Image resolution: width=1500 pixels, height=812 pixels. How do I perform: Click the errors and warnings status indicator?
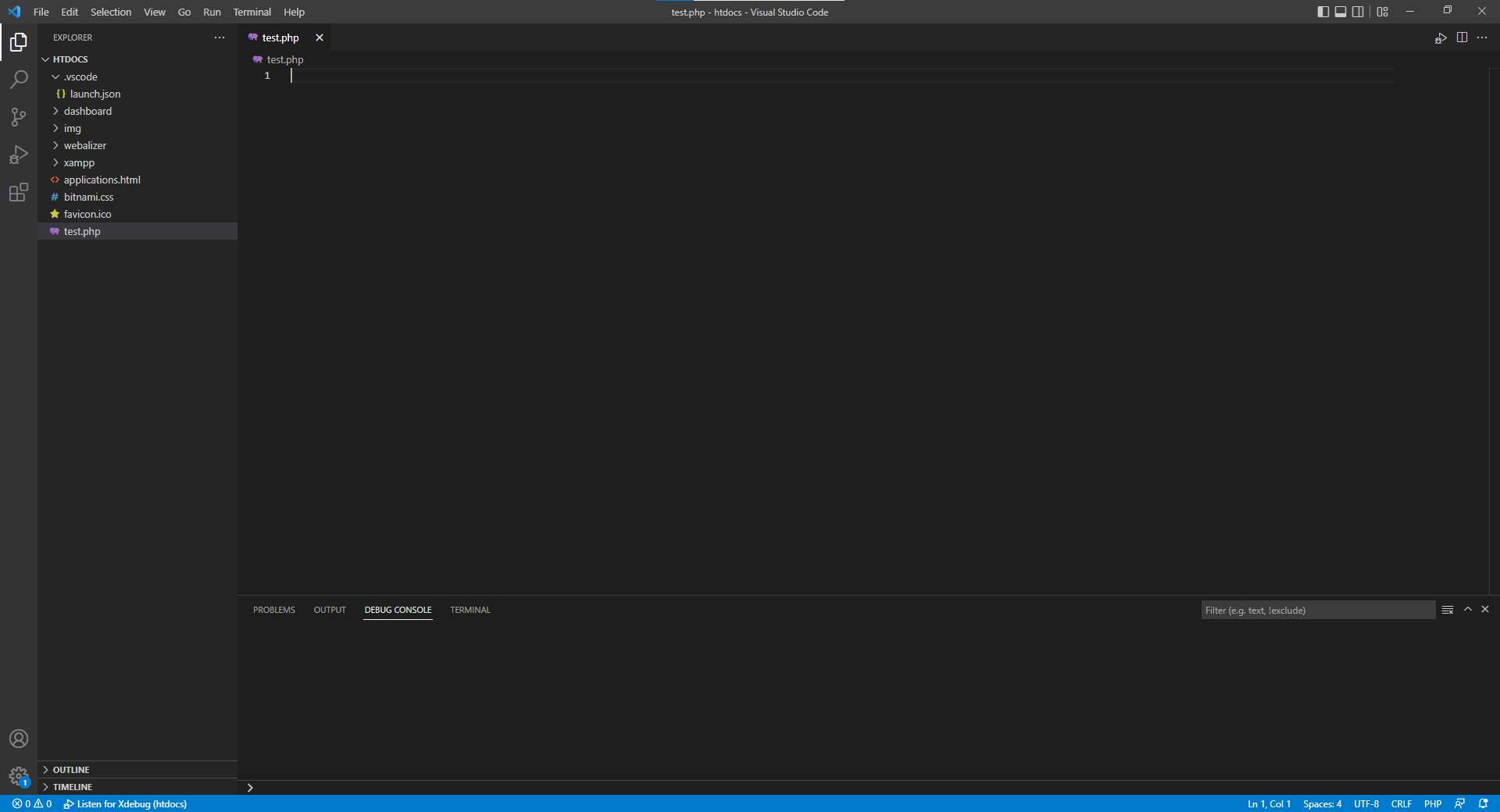click(x=32, y=803)
